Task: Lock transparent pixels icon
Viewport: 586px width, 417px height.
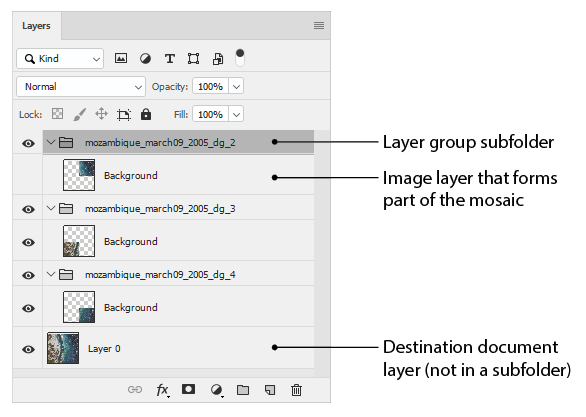Action: point(57,114)
